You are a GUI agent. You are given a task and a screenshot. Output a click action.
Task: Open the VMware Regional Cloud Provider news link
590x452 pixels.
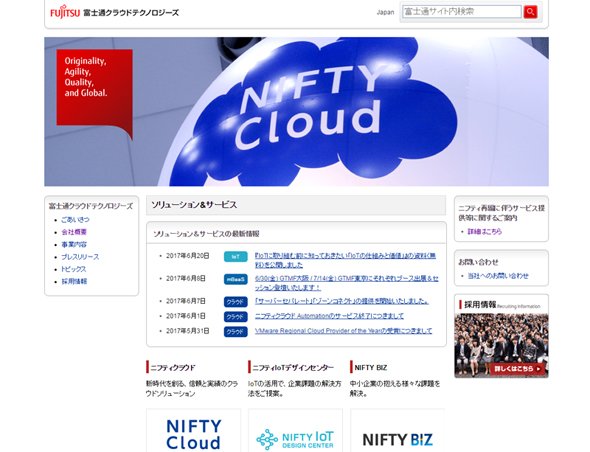(x=343, y=331)
